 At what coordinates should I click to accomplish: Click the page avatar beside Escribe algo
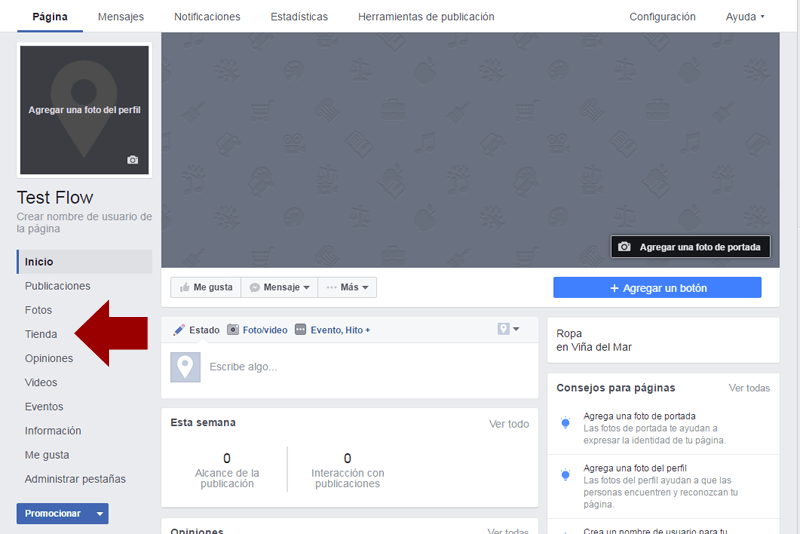pos(185,367)
